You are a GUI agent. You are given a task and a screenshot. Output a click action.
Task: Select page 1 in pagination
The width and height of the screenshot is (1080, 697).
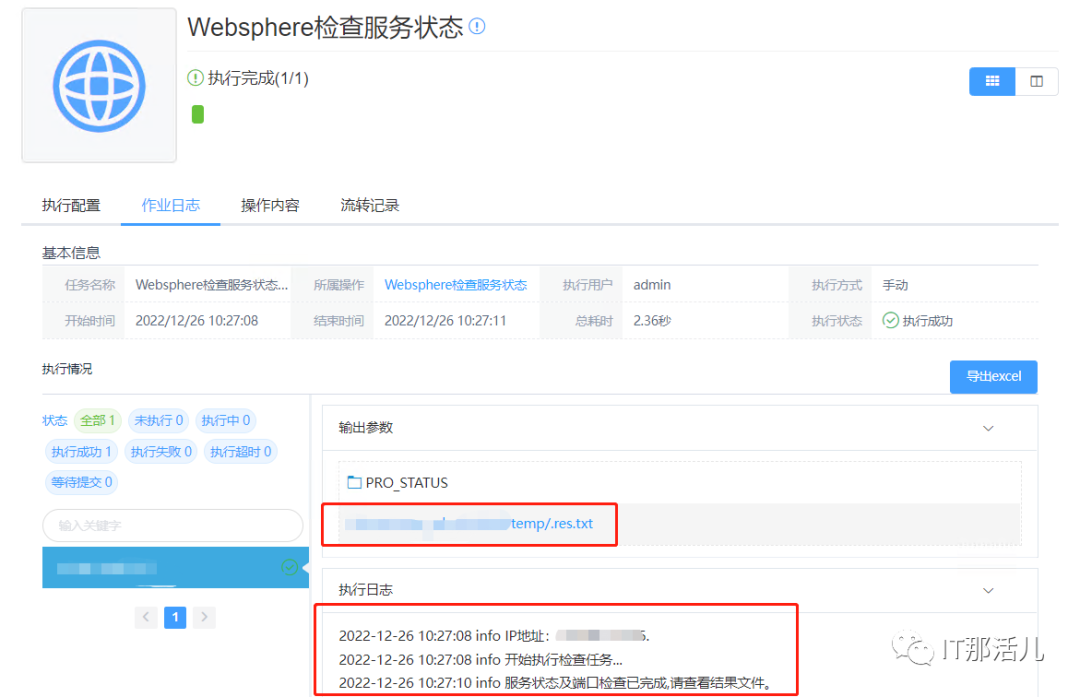pyautogui.click(x=175, y=617)
